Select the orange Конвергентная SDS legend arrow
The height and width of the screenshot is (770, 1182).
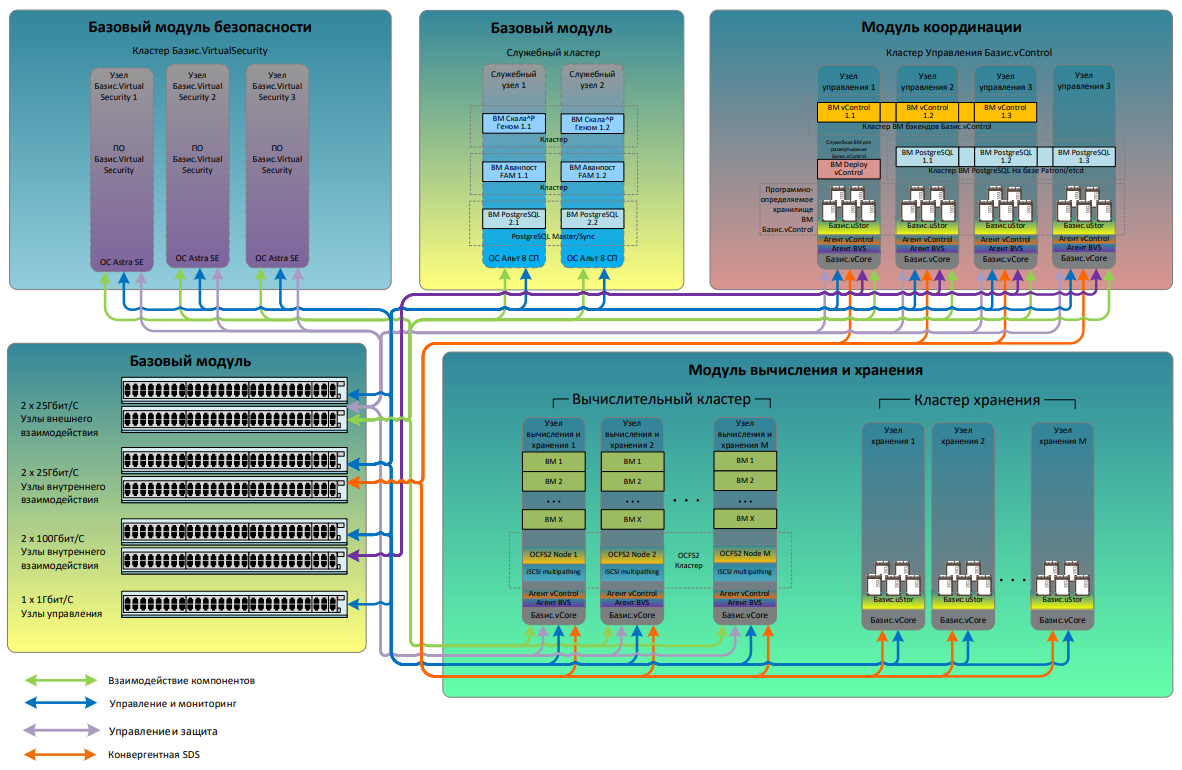(x=61, y=753)
